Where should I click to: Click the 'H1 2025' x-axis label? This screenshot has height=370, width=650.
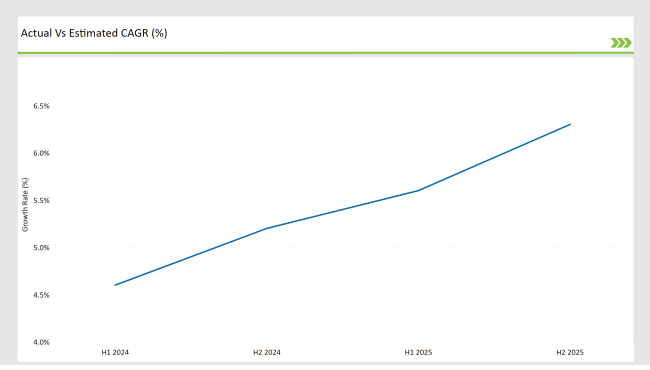click(x=418, y=353)
